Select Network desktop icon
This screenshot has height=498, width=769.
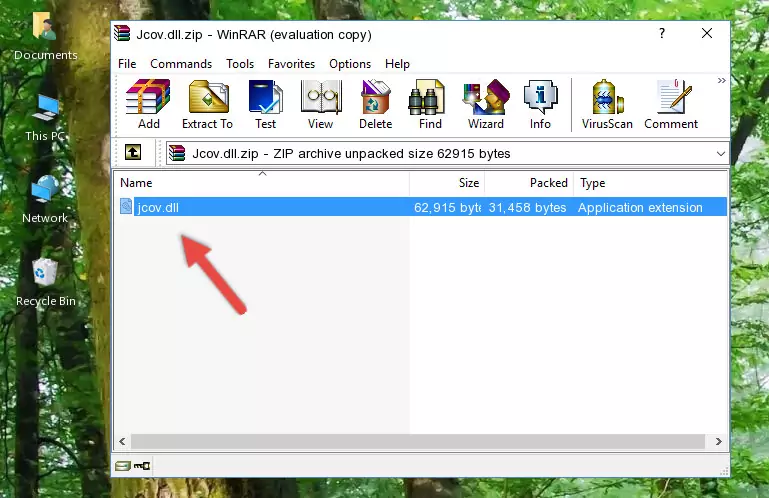(45, 200)
